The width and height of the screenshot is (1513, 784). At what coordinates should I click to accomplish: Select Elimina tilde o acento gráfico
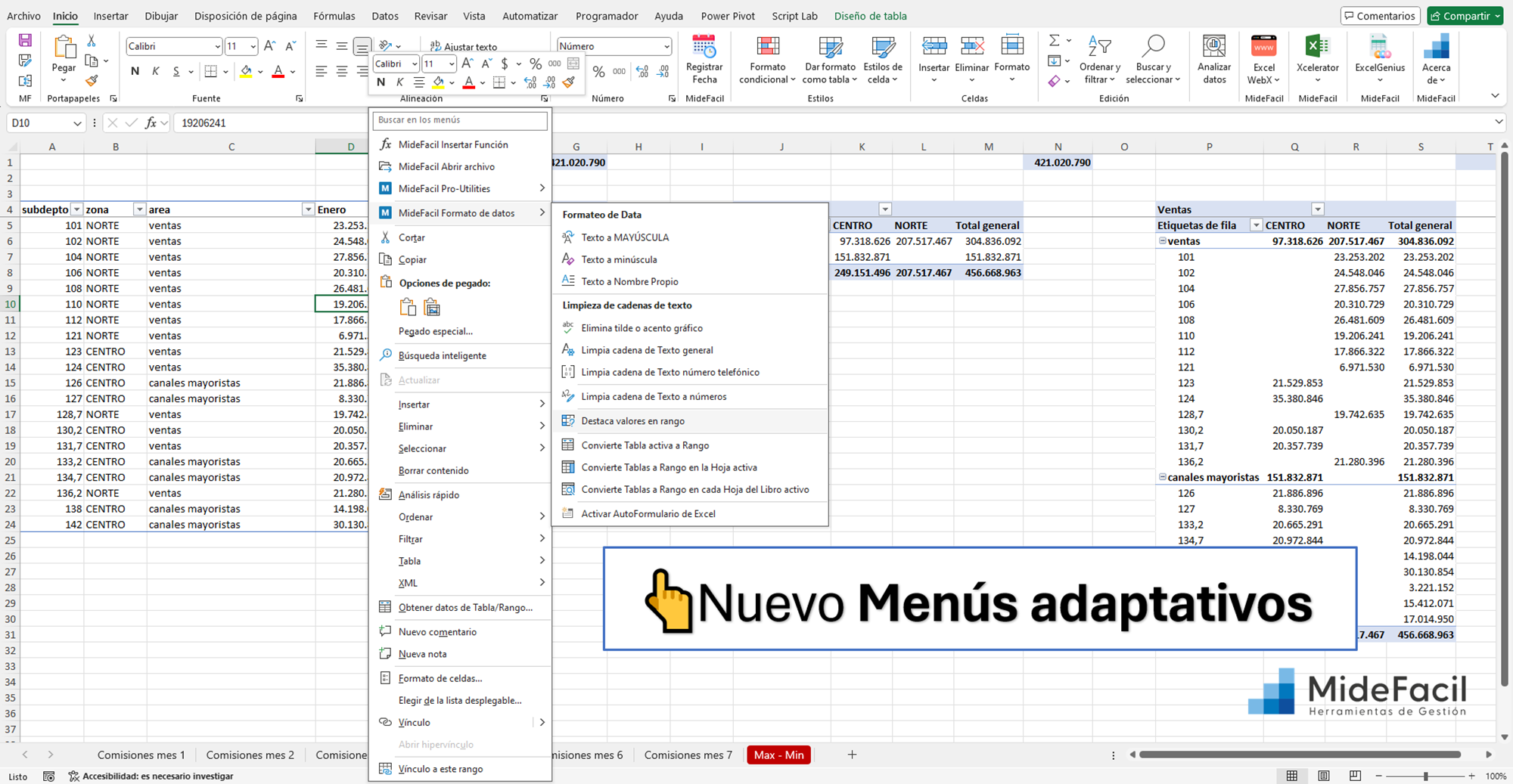[x=642, y=328]
